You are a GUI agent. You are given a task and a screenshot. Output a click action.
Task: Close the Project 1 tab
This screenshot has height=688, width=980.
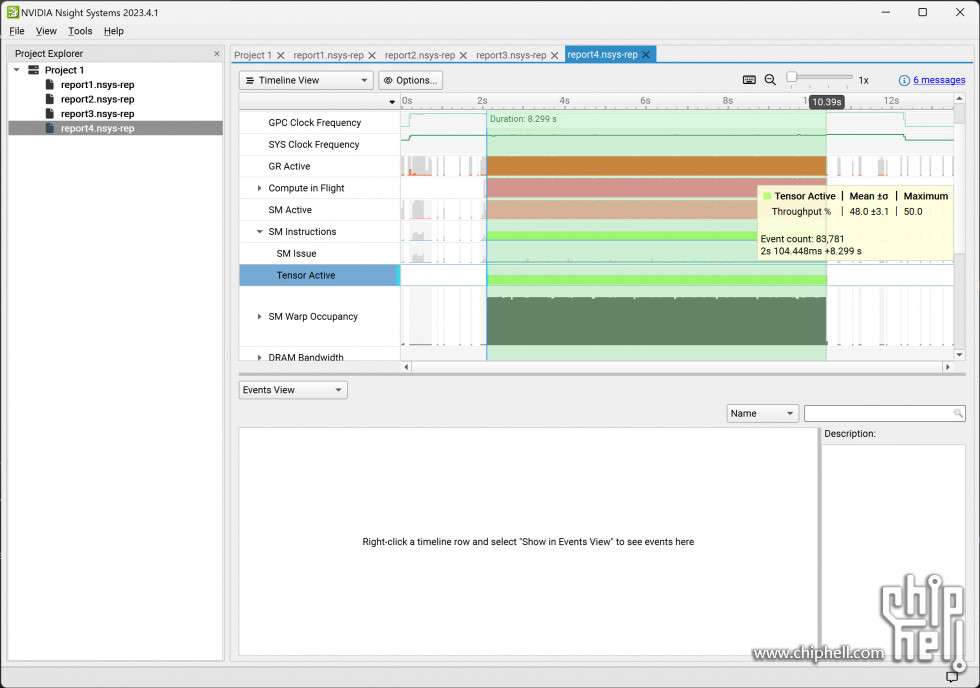[x=281, y=55]
